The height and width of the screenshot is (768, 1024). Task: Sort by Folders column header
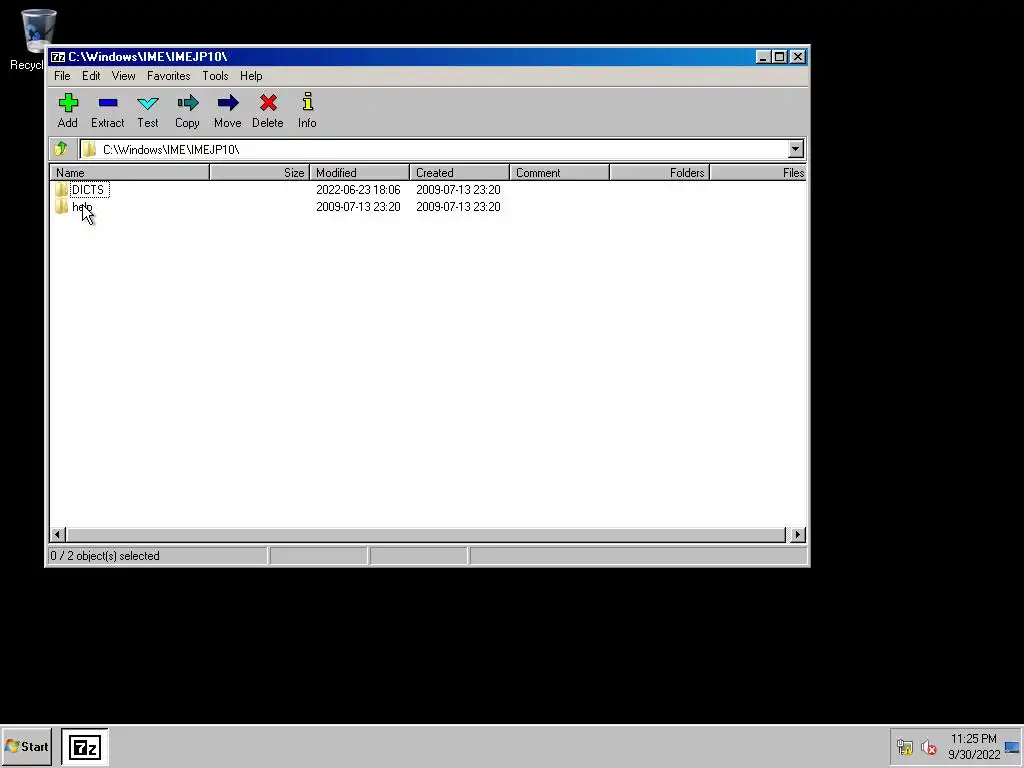660,172
